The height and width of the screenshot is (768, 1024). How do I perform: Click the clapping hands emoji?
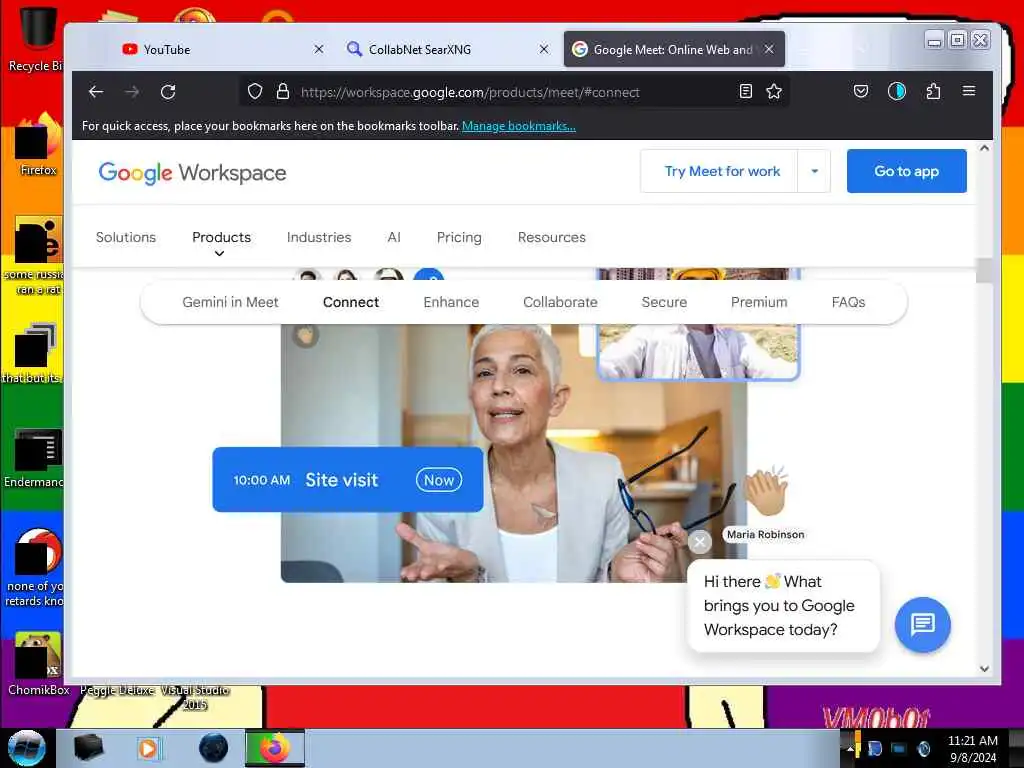coord(766,491)
